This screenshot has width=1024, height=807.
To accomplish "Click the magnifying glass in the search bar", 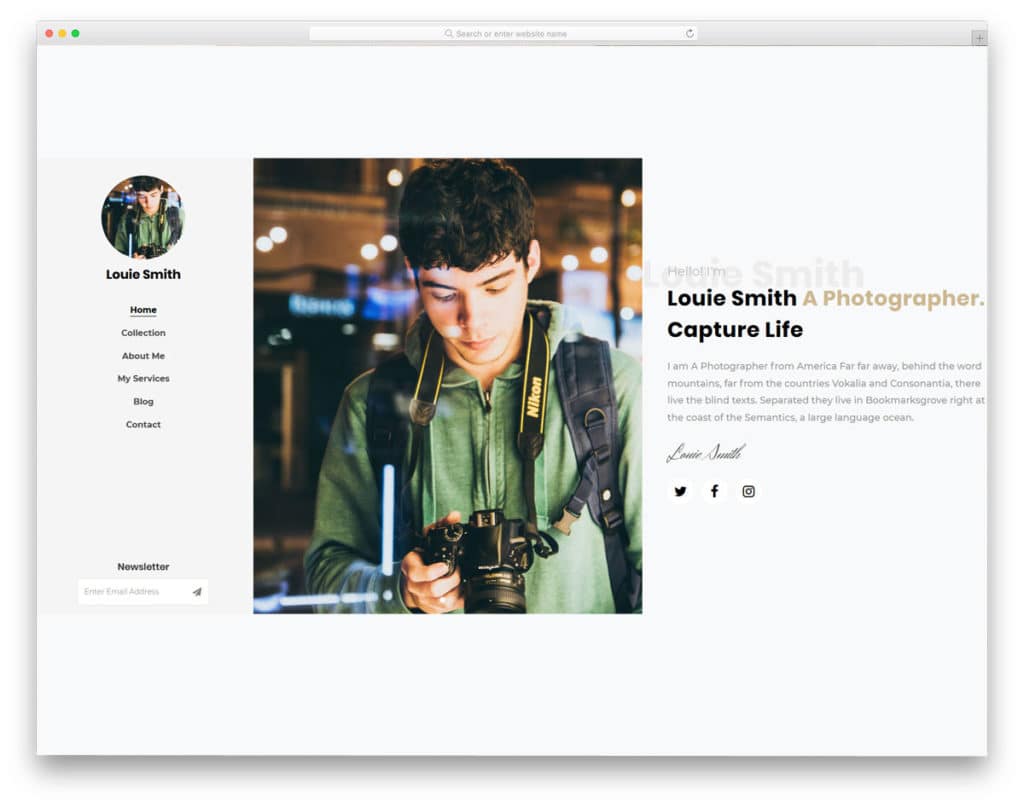I will point(447,33).
